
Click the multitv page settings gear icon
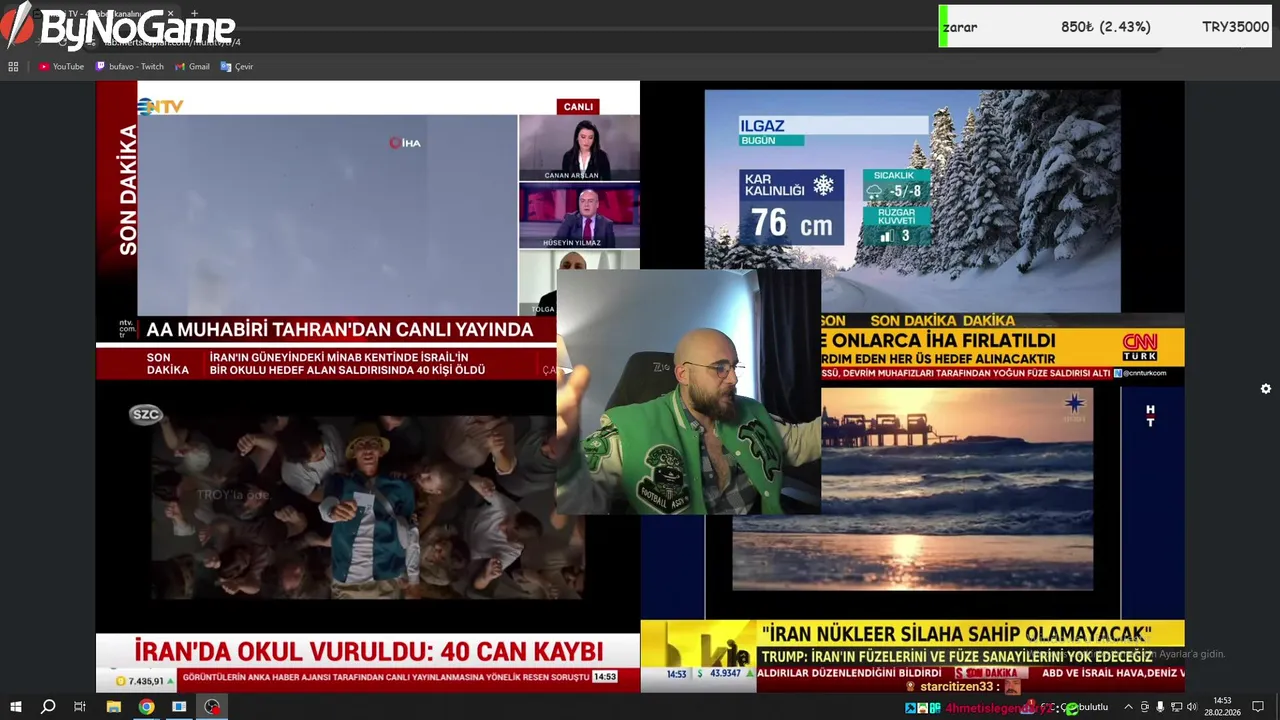coord(1266,389)
